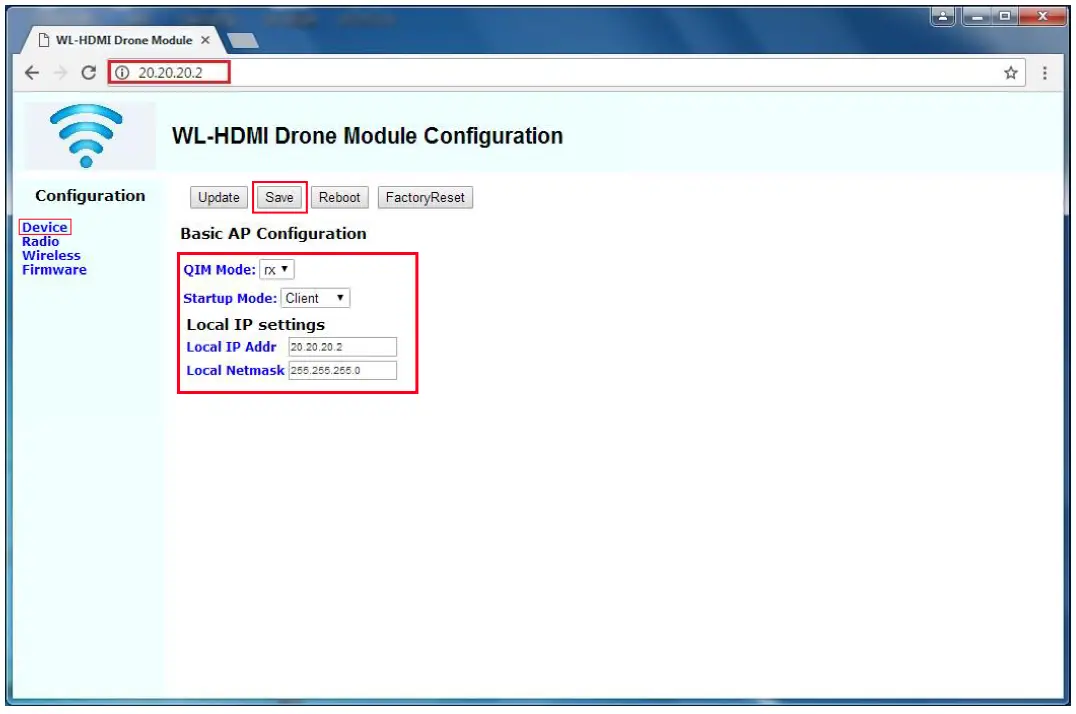Click the page title 'WL-HDMI Drone Module Configuration'

pos(367,136)
